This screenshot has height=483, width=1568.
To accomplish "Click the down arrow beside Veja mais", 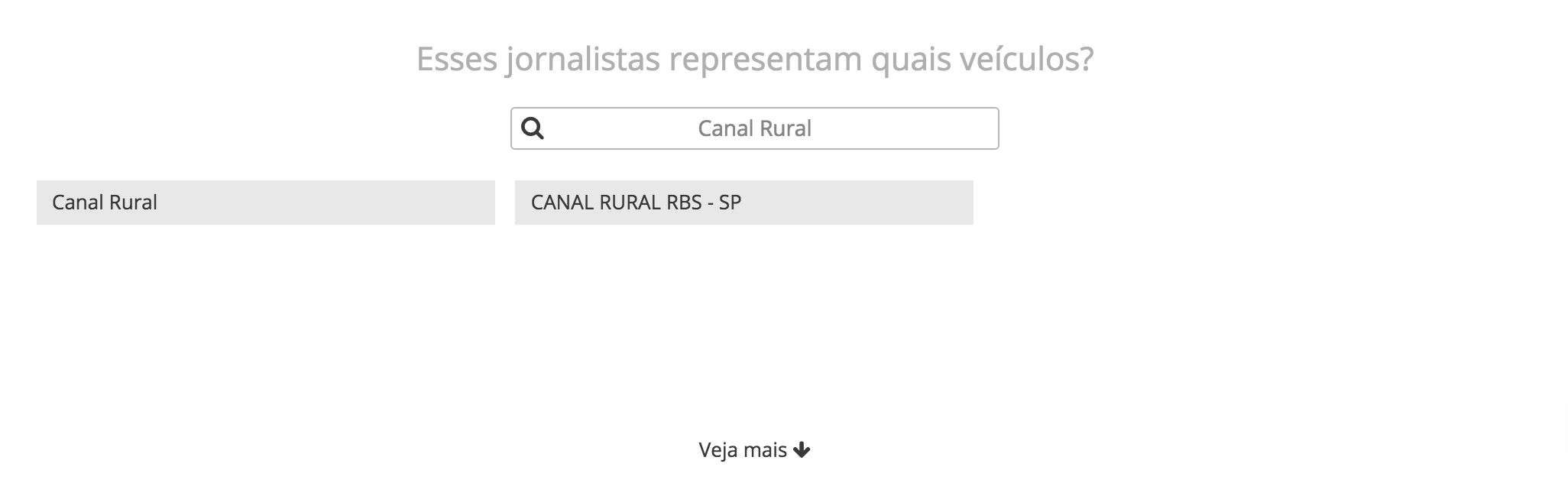I will tap(802, 450).
